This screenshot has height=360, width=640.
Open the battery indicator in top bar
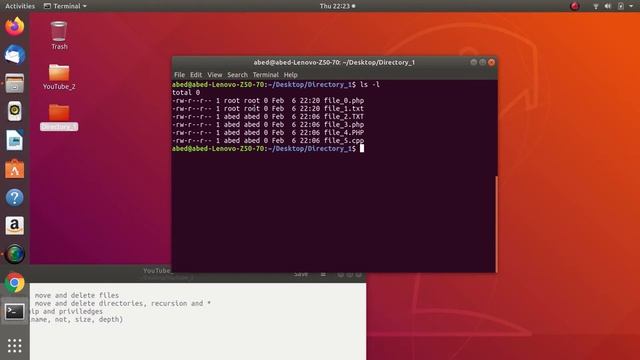pos(621,6)
